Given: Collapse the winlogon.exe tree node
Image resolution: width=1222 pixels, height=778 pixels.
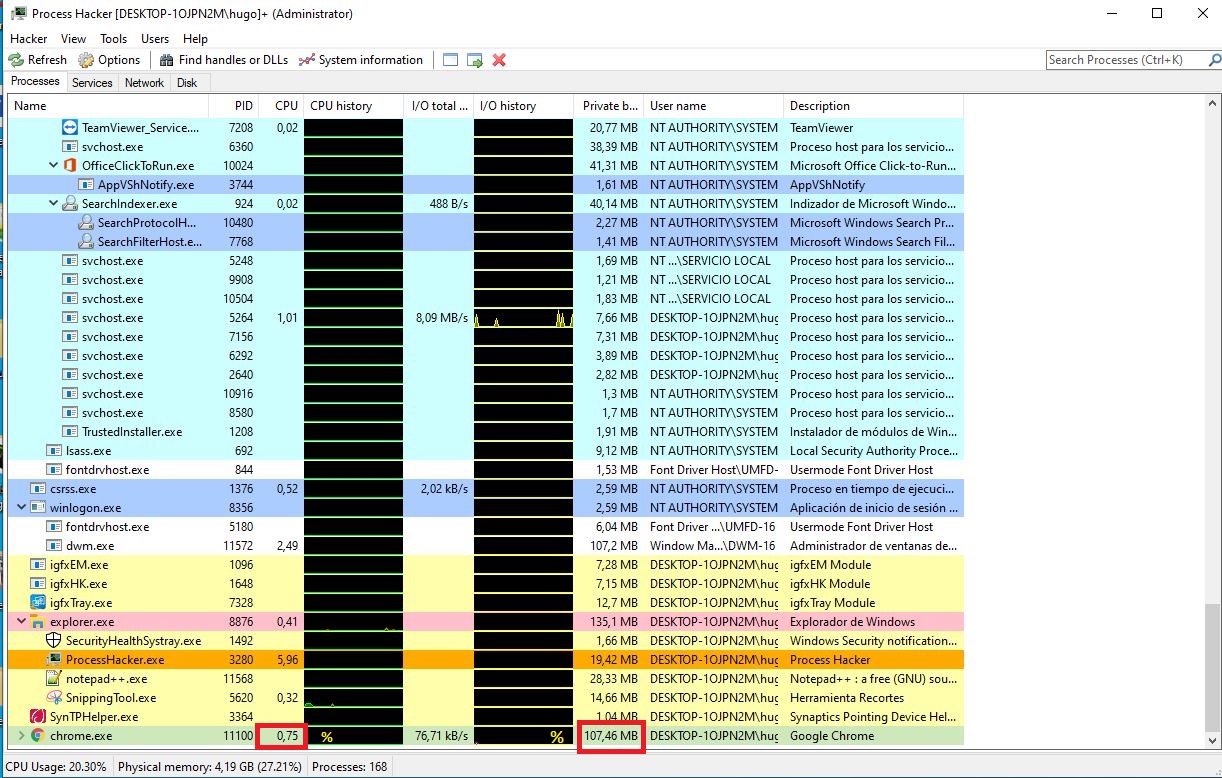Looking at the screenshot, I should click(21, 508).
